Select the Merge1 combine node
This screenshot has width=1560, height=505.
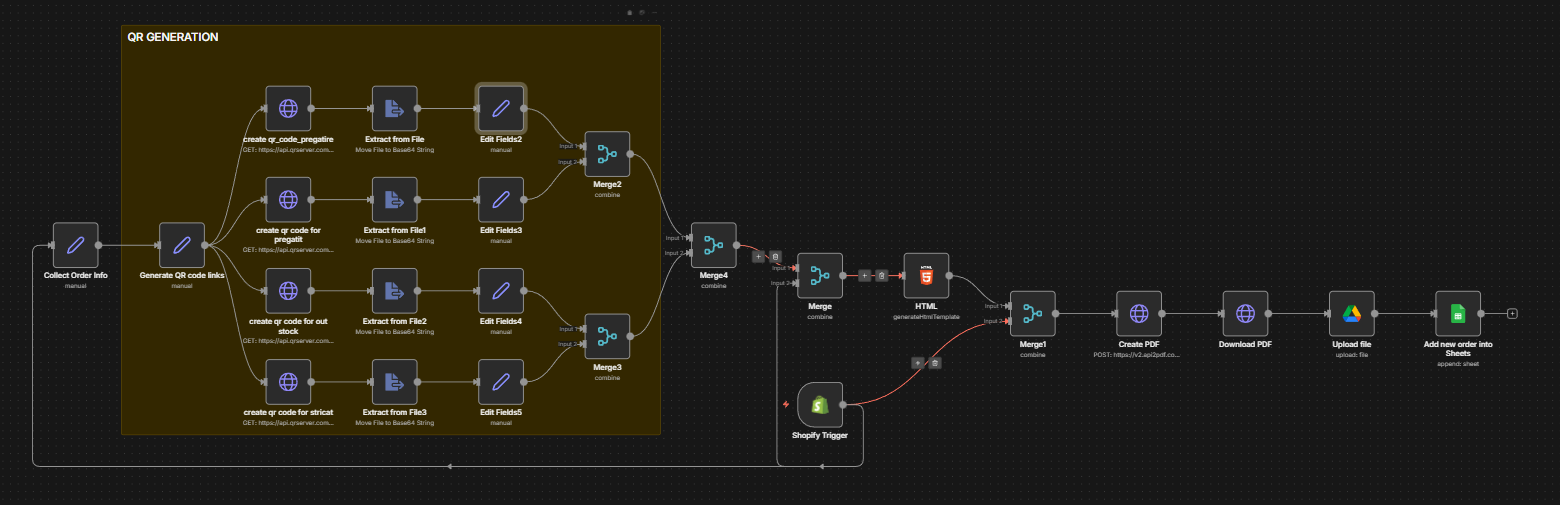[x=1033, y=314]
